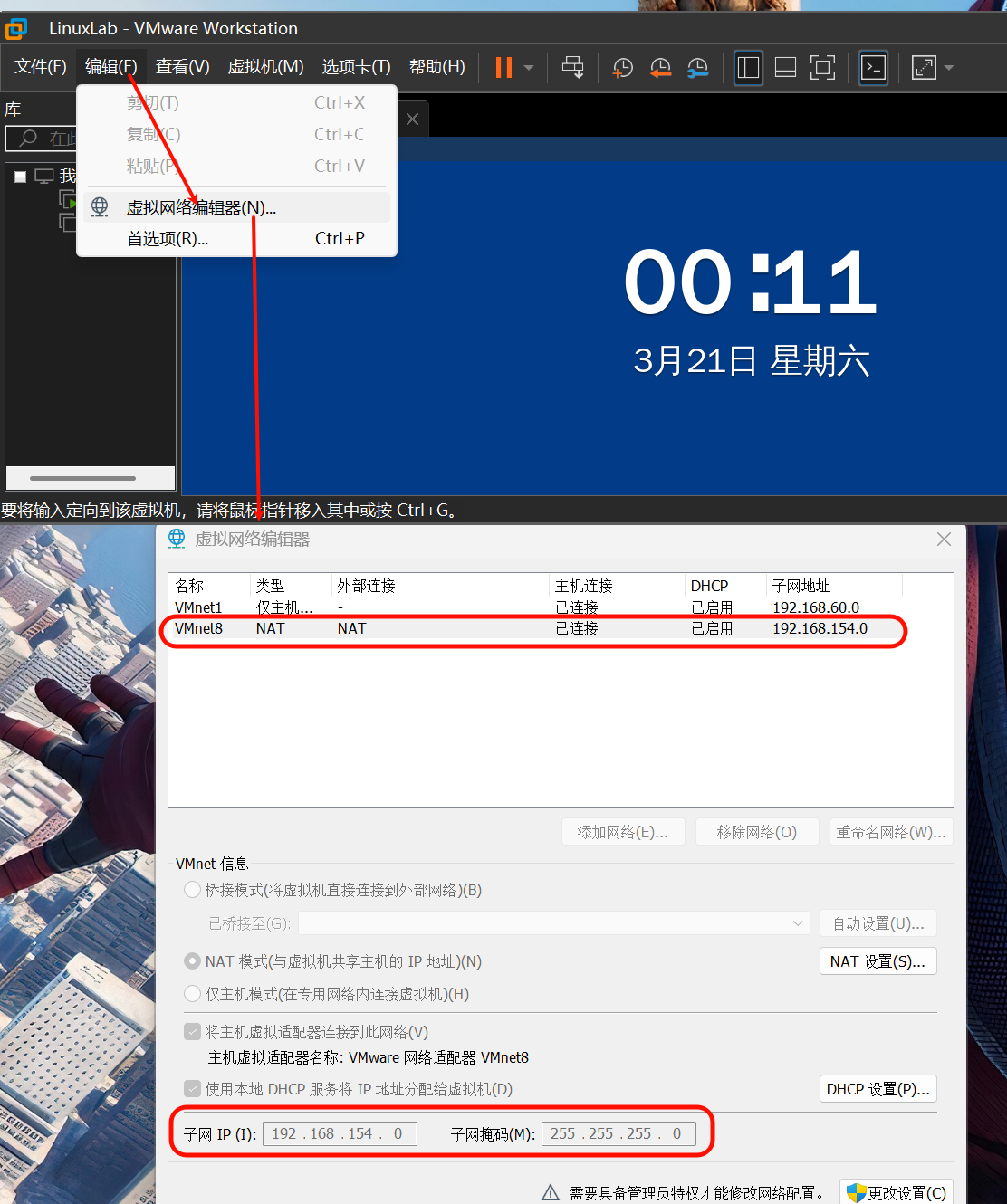Enter full screen mode icon
Viewport: 1007px width, 1204px height.
[x=822, y=67]
